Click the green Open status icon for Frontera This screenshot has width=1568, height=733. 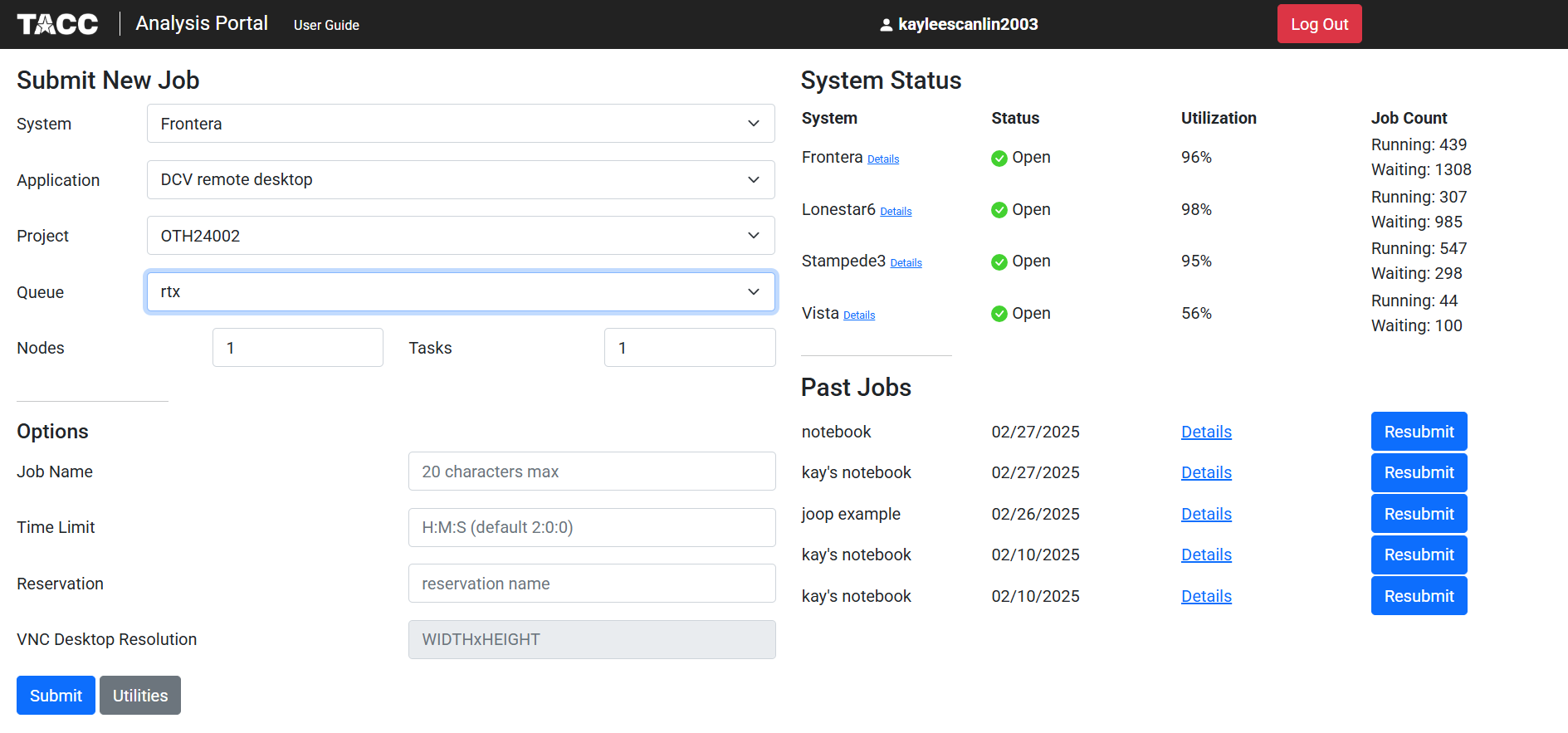click(x=999, y=158)
